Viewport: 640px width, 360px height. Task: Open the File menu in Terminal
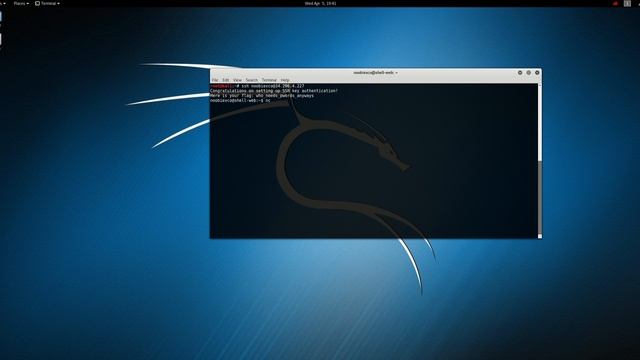(x=215, y=80)
